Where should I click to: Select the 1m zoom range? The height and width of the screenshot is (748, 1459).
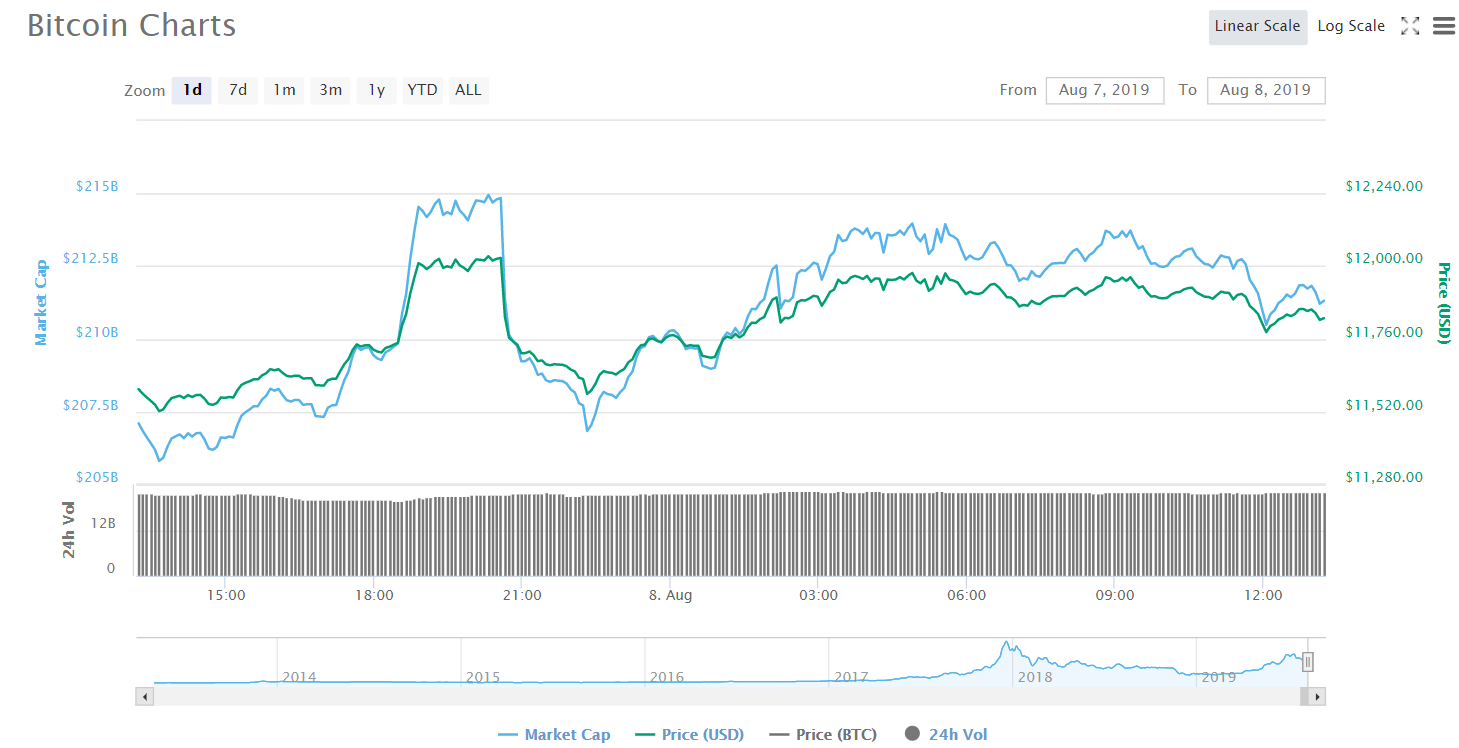click(x=284, y=90)
